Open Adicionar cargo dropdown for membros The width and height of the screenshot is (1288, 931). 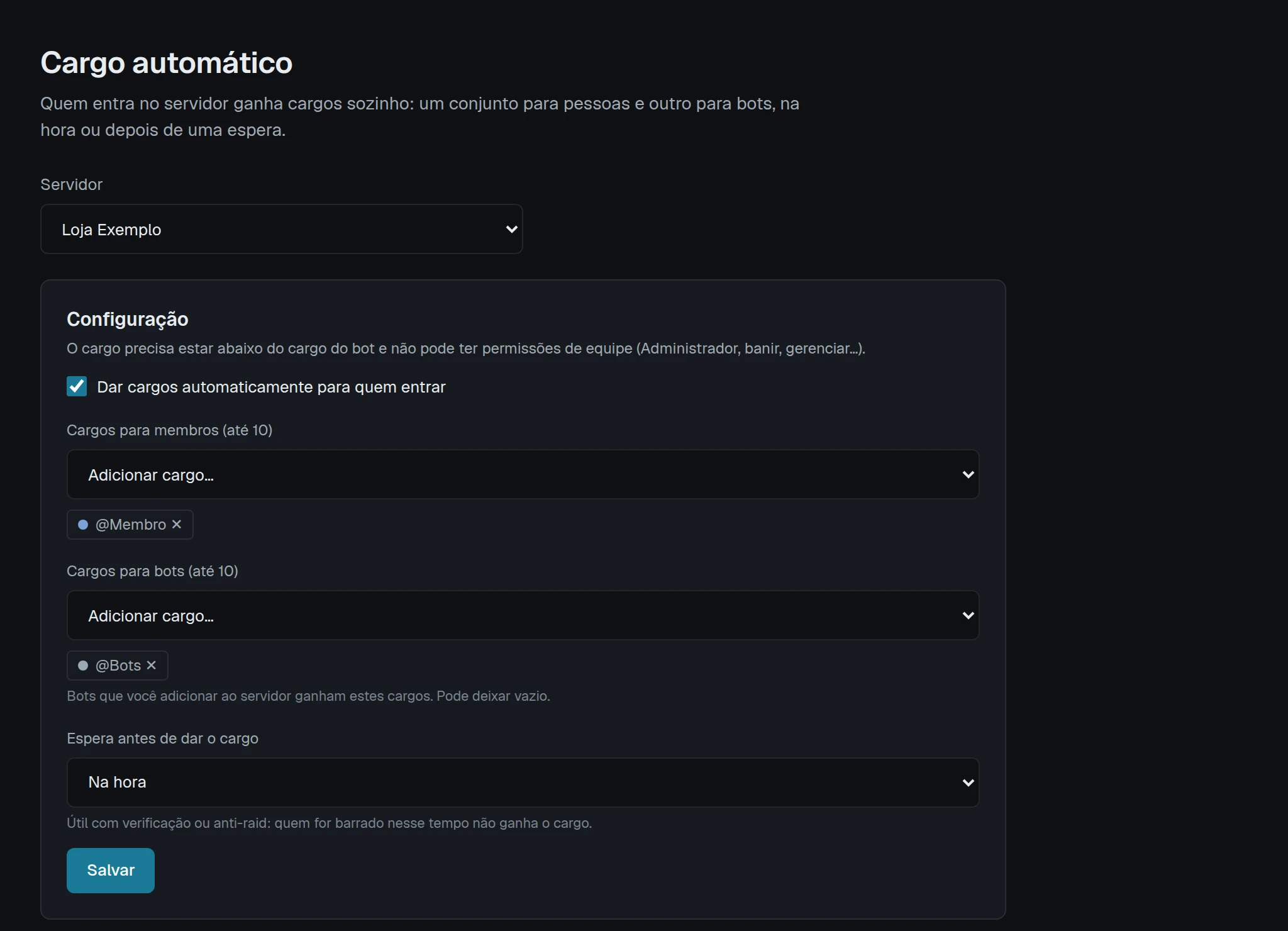coord(523,474)
